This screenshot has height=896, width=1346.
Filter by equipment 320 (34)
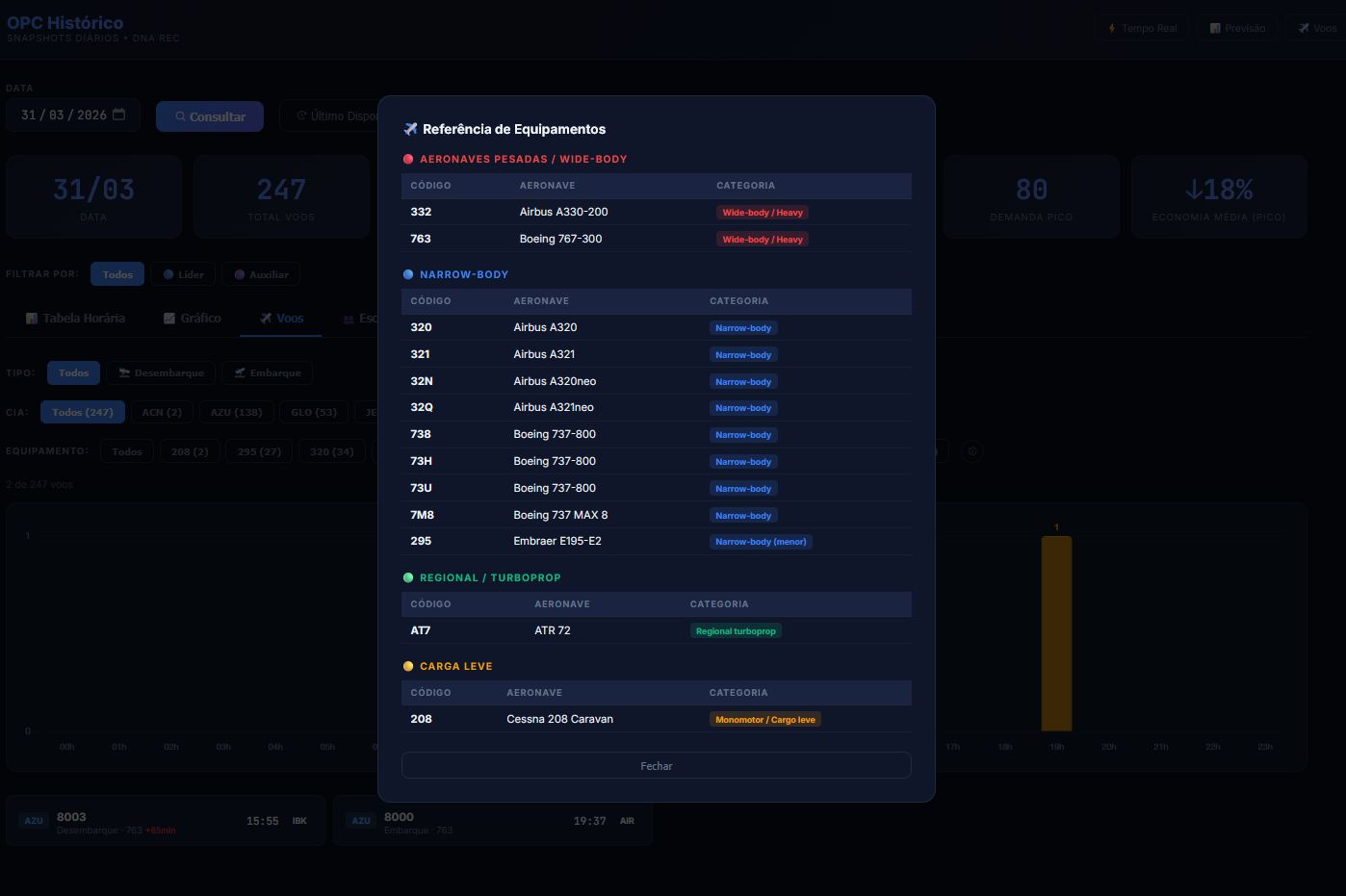tap(331, 451)
